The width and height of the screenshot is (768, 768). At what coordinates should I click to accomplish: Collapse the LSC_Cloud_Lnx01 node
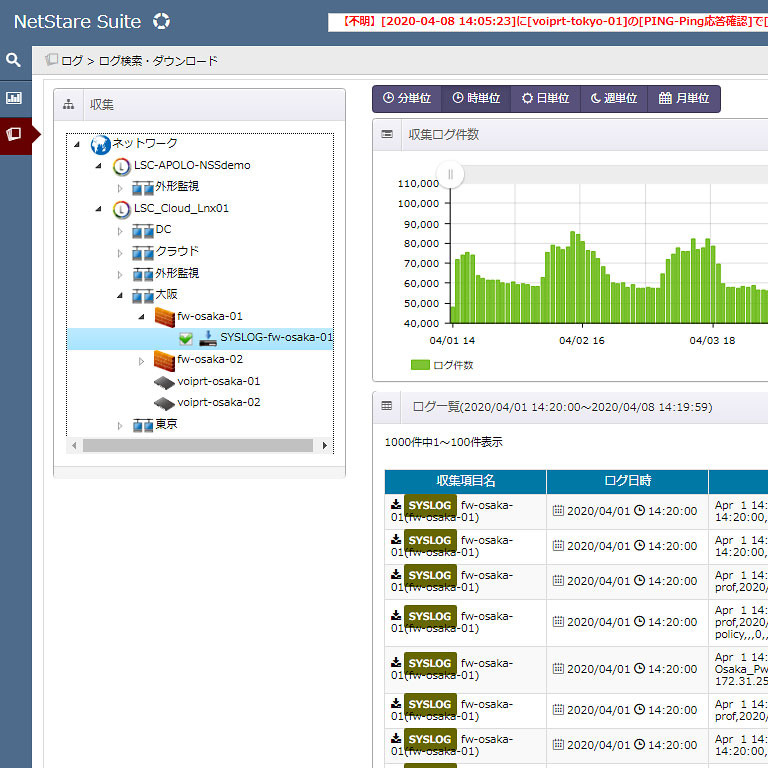98,209
